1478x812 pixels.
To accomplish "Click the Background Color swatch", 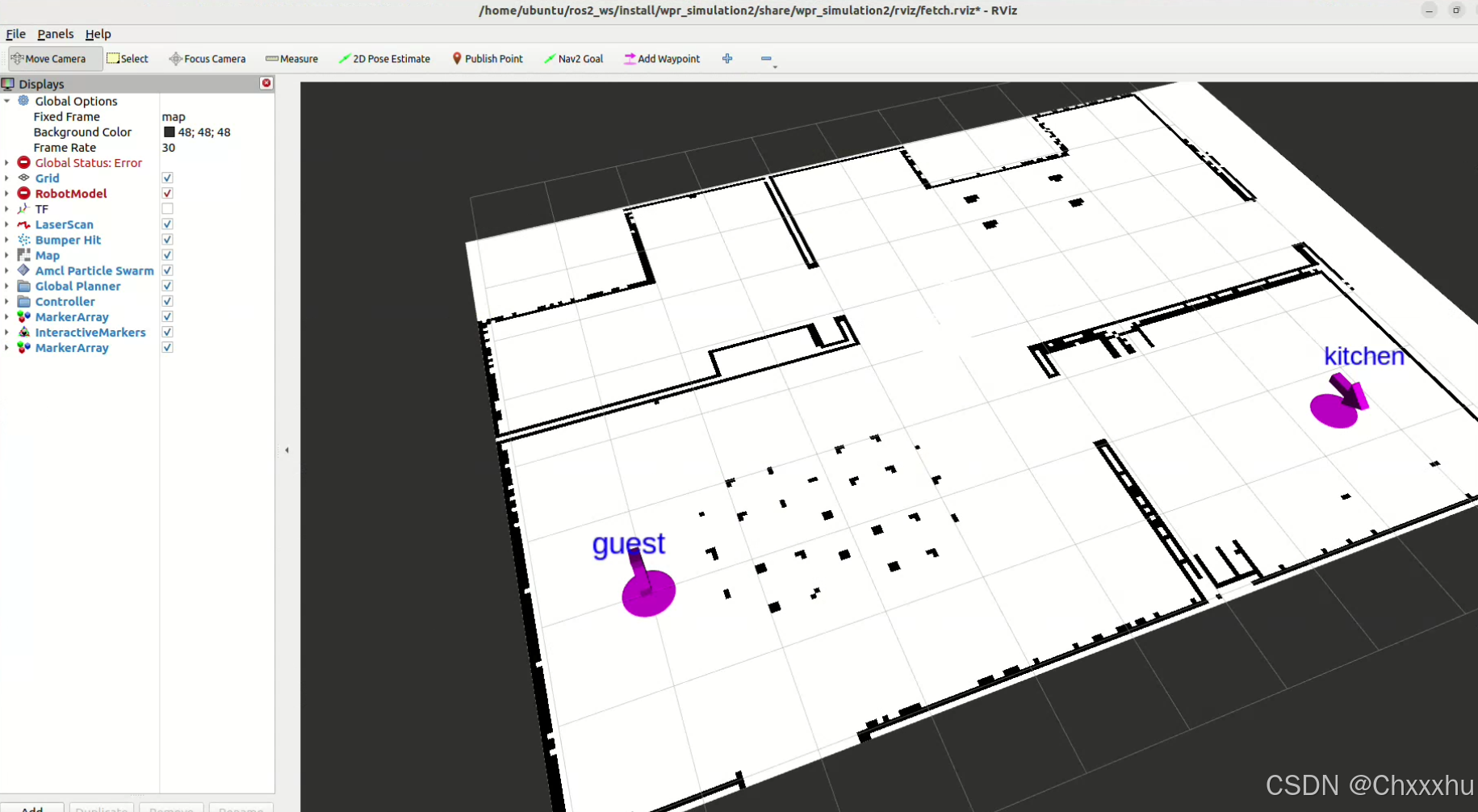I will 170,132.
